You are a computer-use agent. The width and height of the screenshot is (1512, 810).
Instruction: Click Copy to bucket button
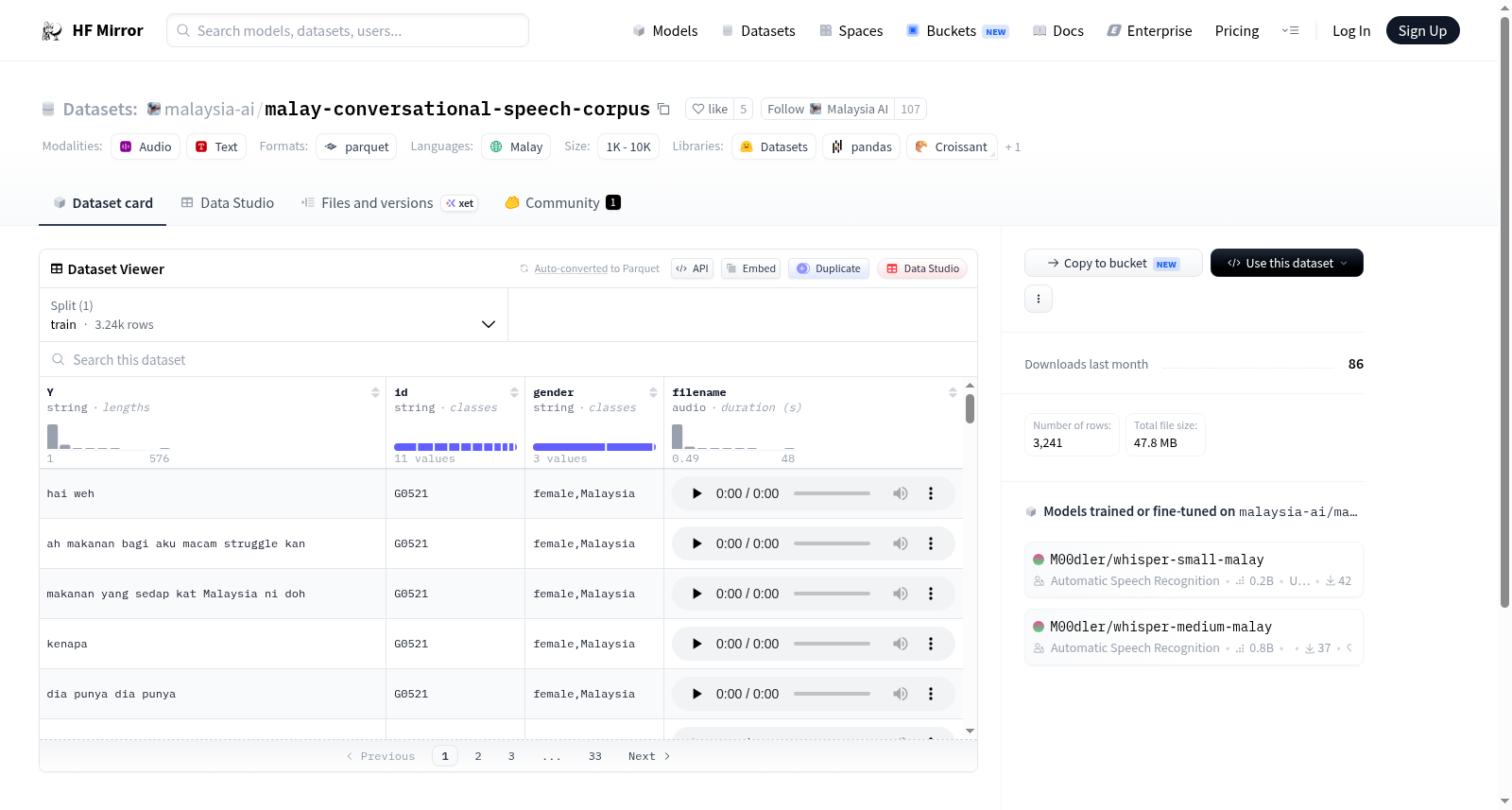1113,263
